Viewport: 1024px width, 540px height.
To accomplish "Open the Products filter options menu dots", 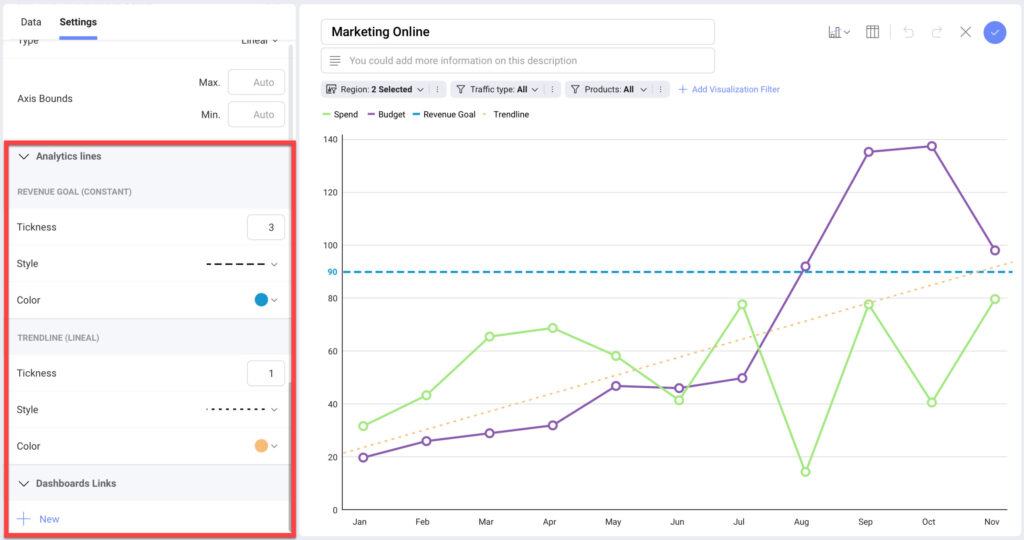I will point(660,89).
